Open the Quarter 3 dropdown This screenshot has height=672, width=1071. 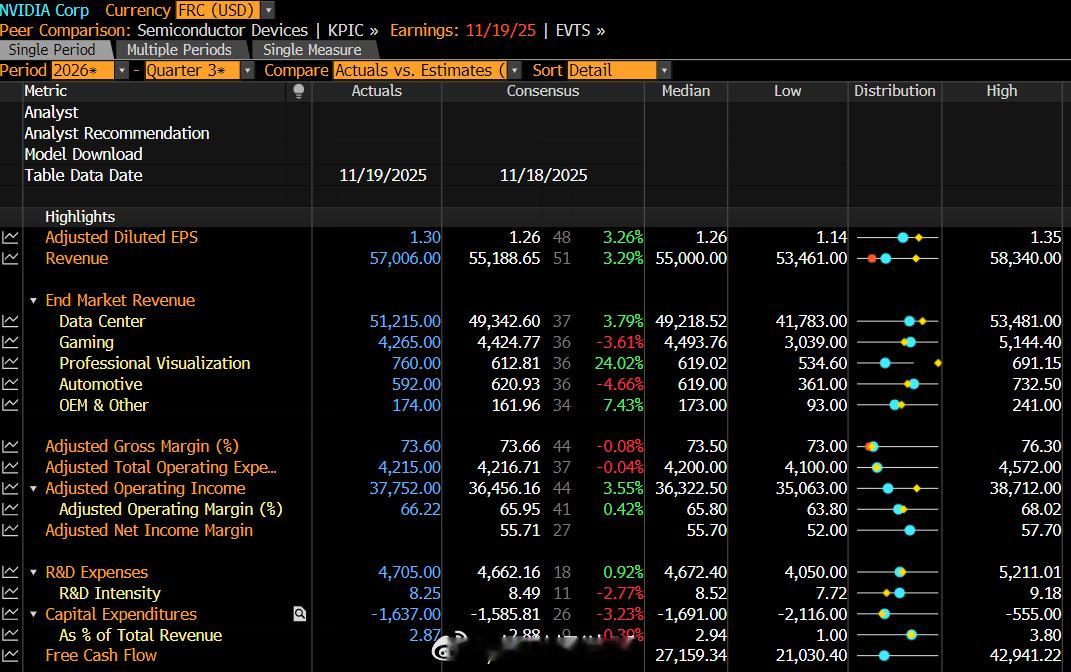[248, 70]
